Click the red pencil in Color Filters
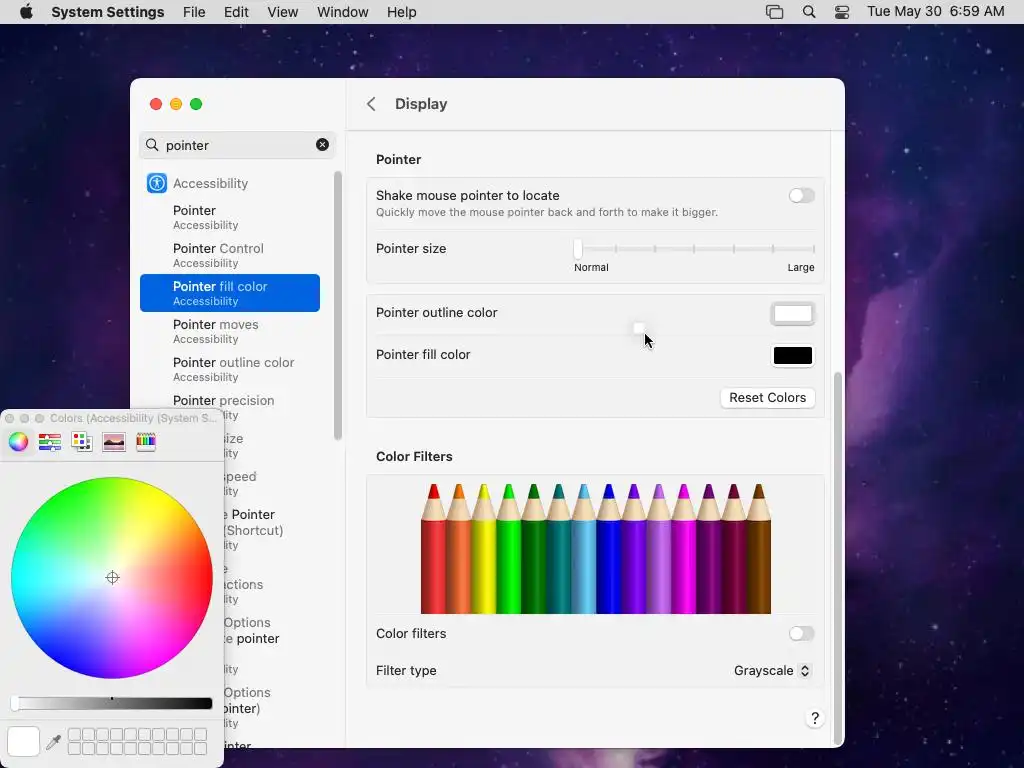 [434, 549]
